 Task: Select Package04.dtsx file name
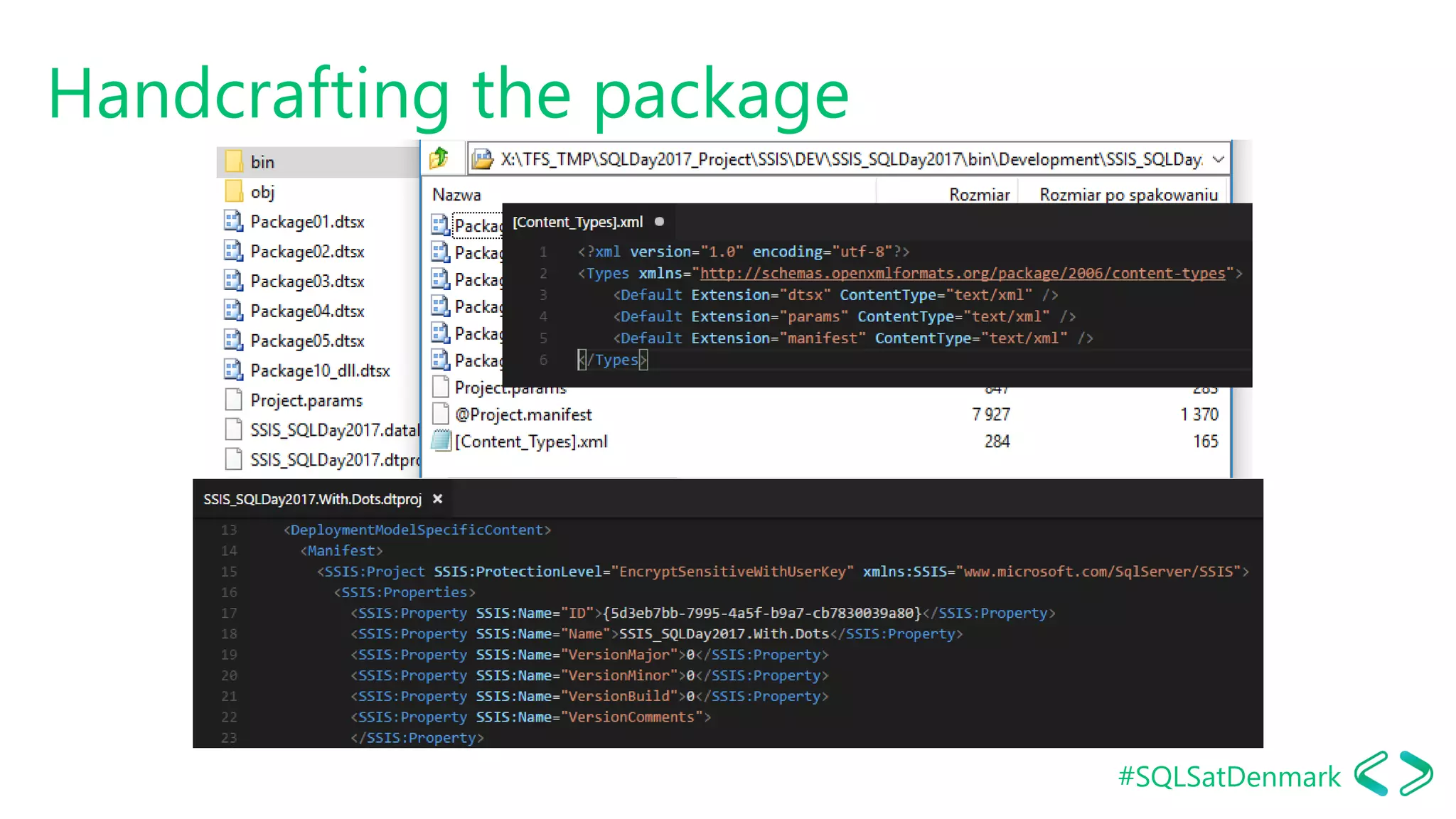[x=307, y=311]
